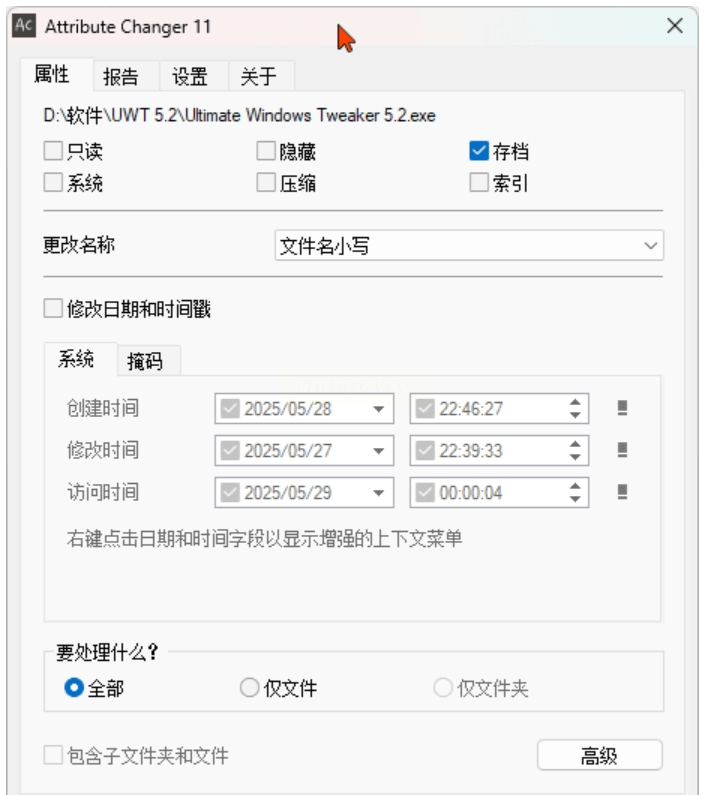Open the 更改名称 dropdown list
The width and height of the screenshot is (714, 795).
651,245
